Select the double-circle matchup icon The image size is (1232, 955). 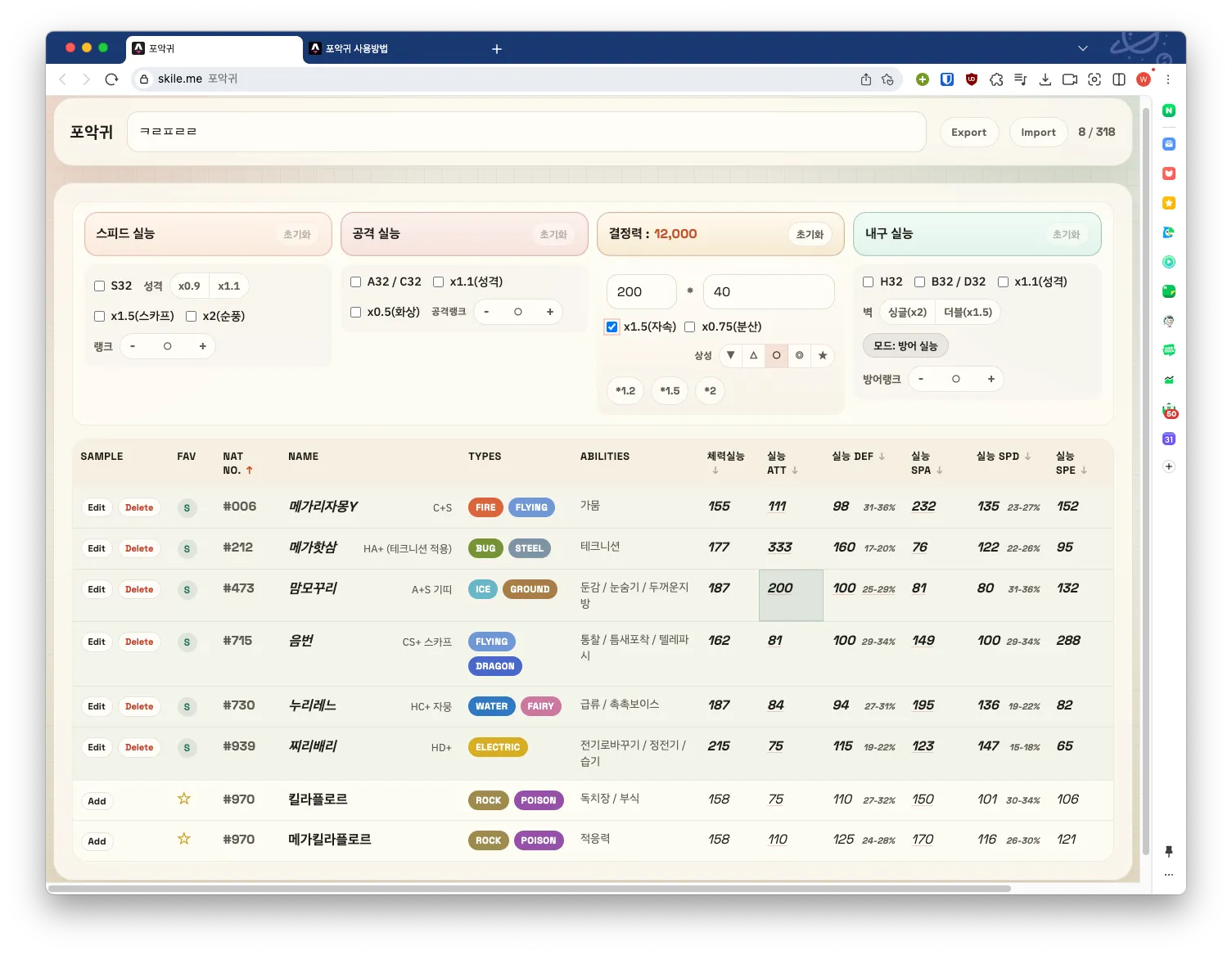coord(800,355)
